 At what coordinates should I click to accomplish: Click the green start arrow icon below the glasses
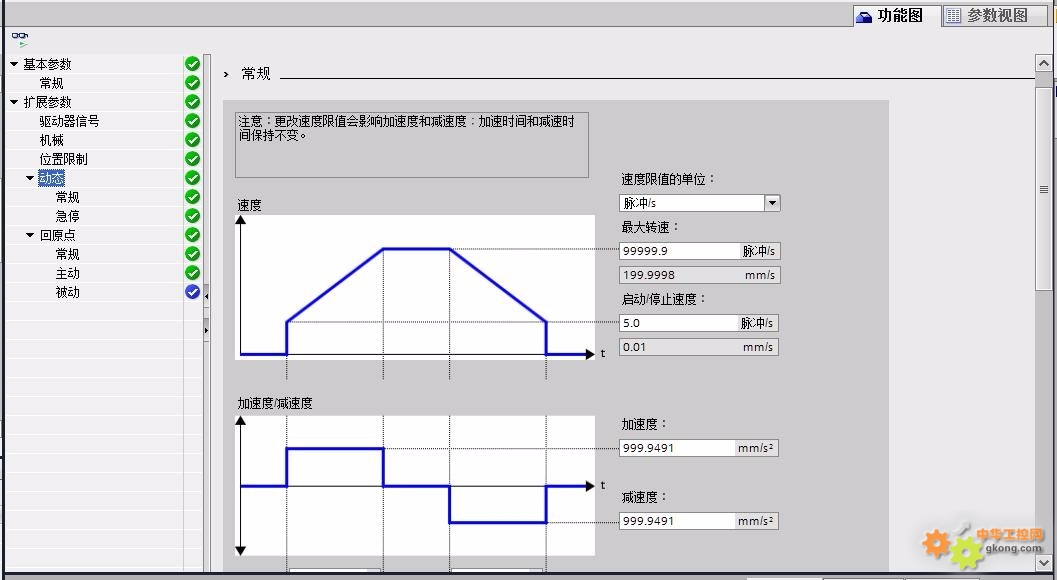(22, 44)
